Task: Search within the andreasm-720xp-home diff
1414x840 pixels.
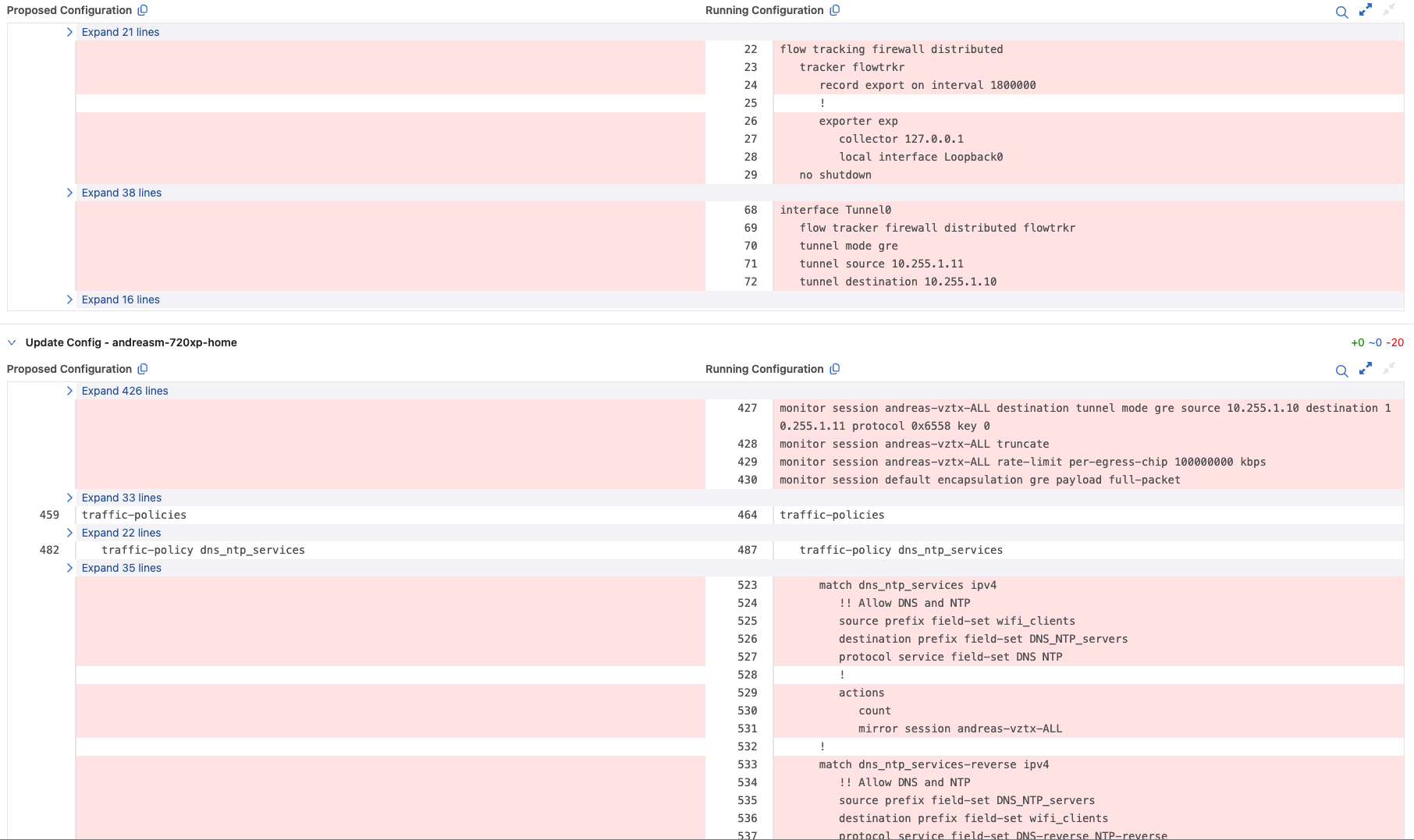Action: tap(1341, 370)
